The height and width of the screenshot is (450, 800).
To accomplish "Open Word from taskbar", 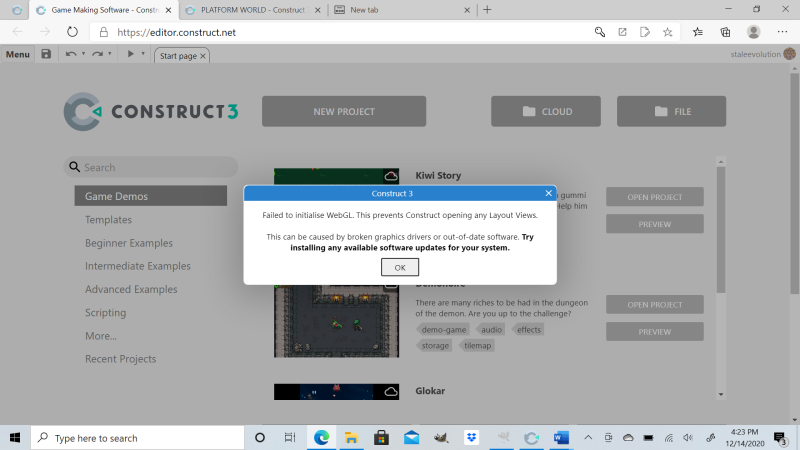I will click(561, 438).
